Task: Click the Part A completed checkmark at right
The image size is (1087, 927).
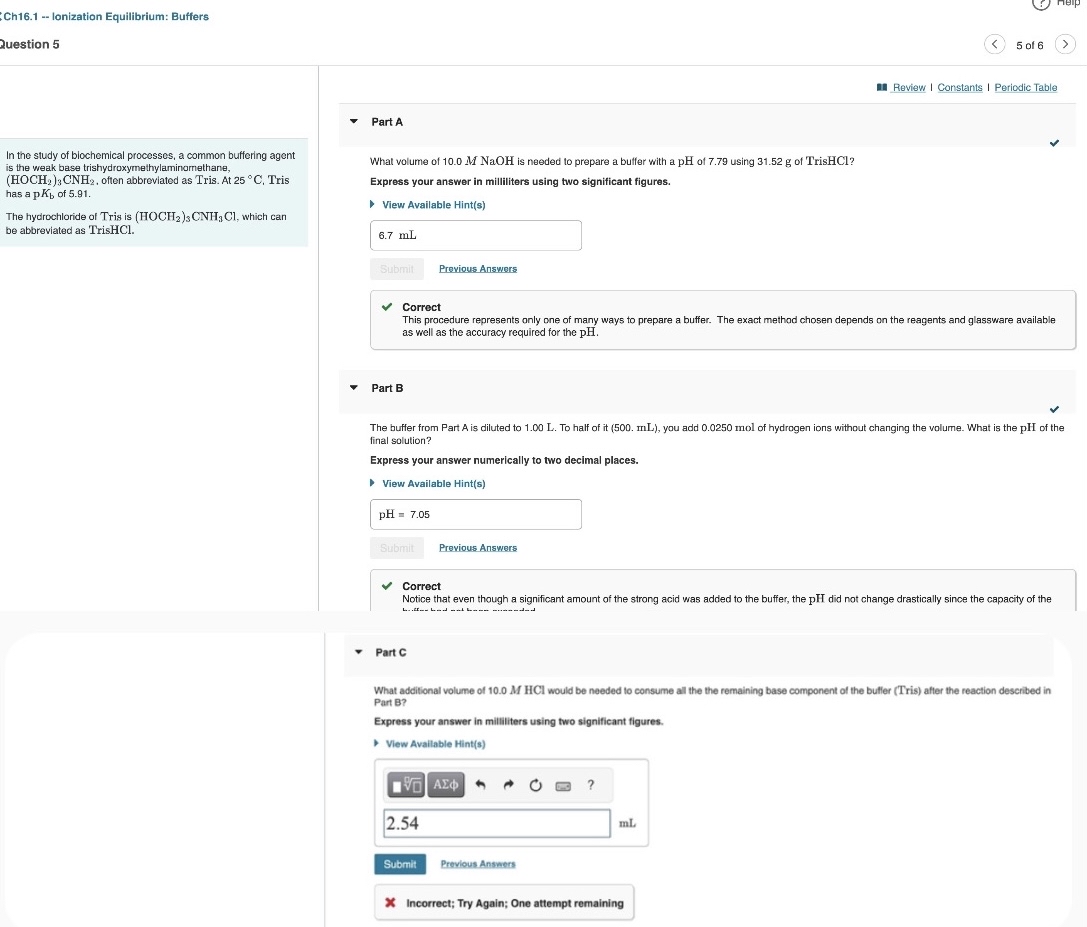Action: [1054, 143]
